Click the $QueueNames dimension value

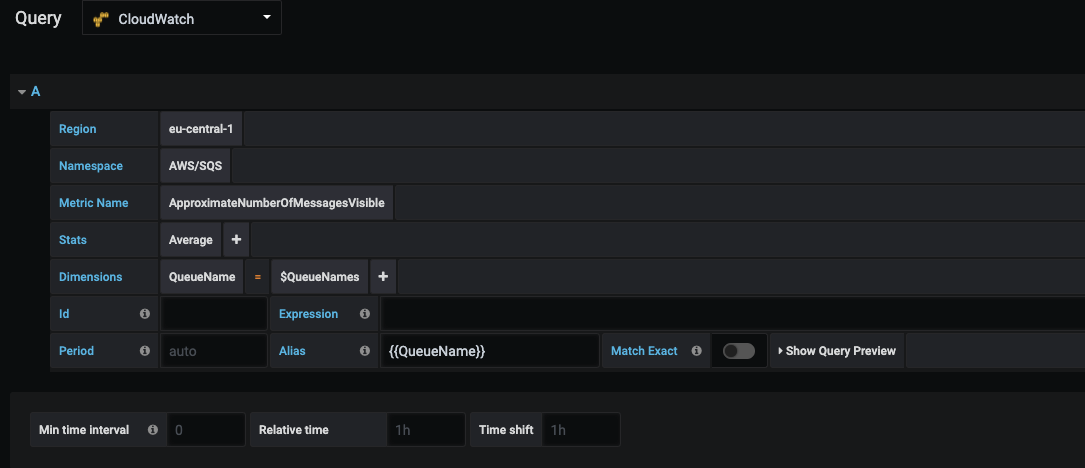coord(320,276)
